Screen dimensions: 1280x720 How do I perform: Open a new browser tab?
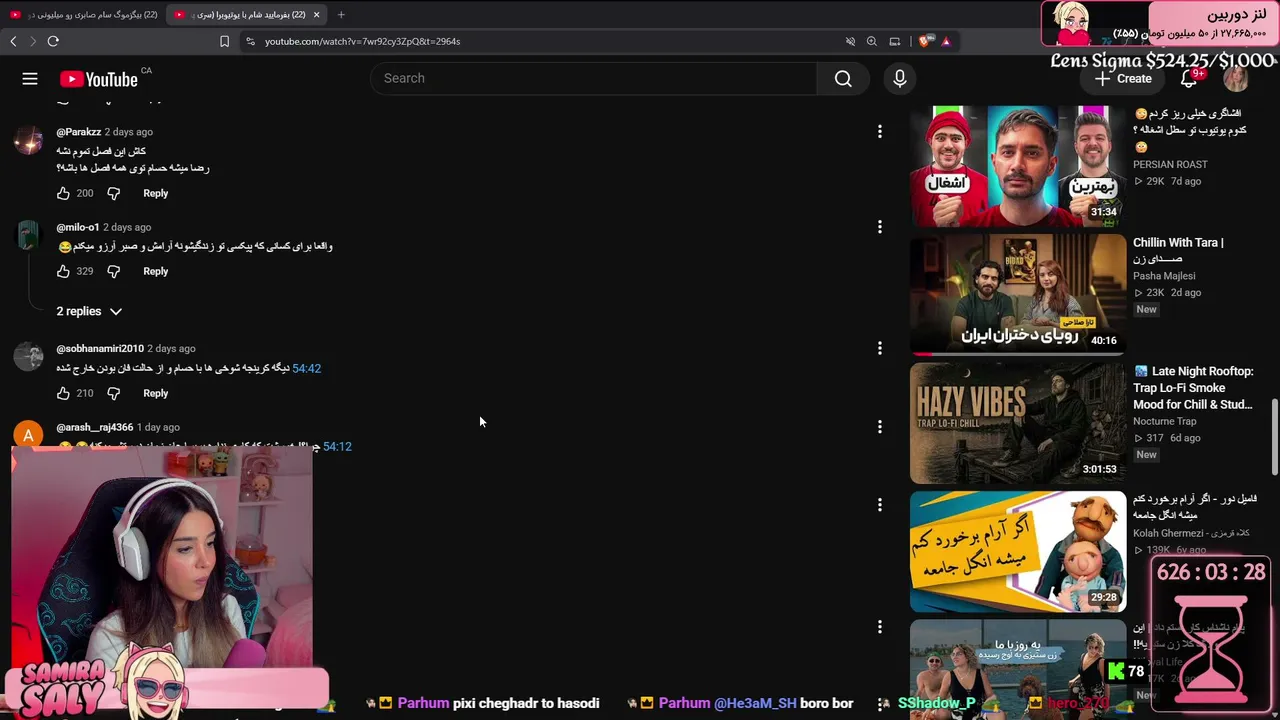341,14
